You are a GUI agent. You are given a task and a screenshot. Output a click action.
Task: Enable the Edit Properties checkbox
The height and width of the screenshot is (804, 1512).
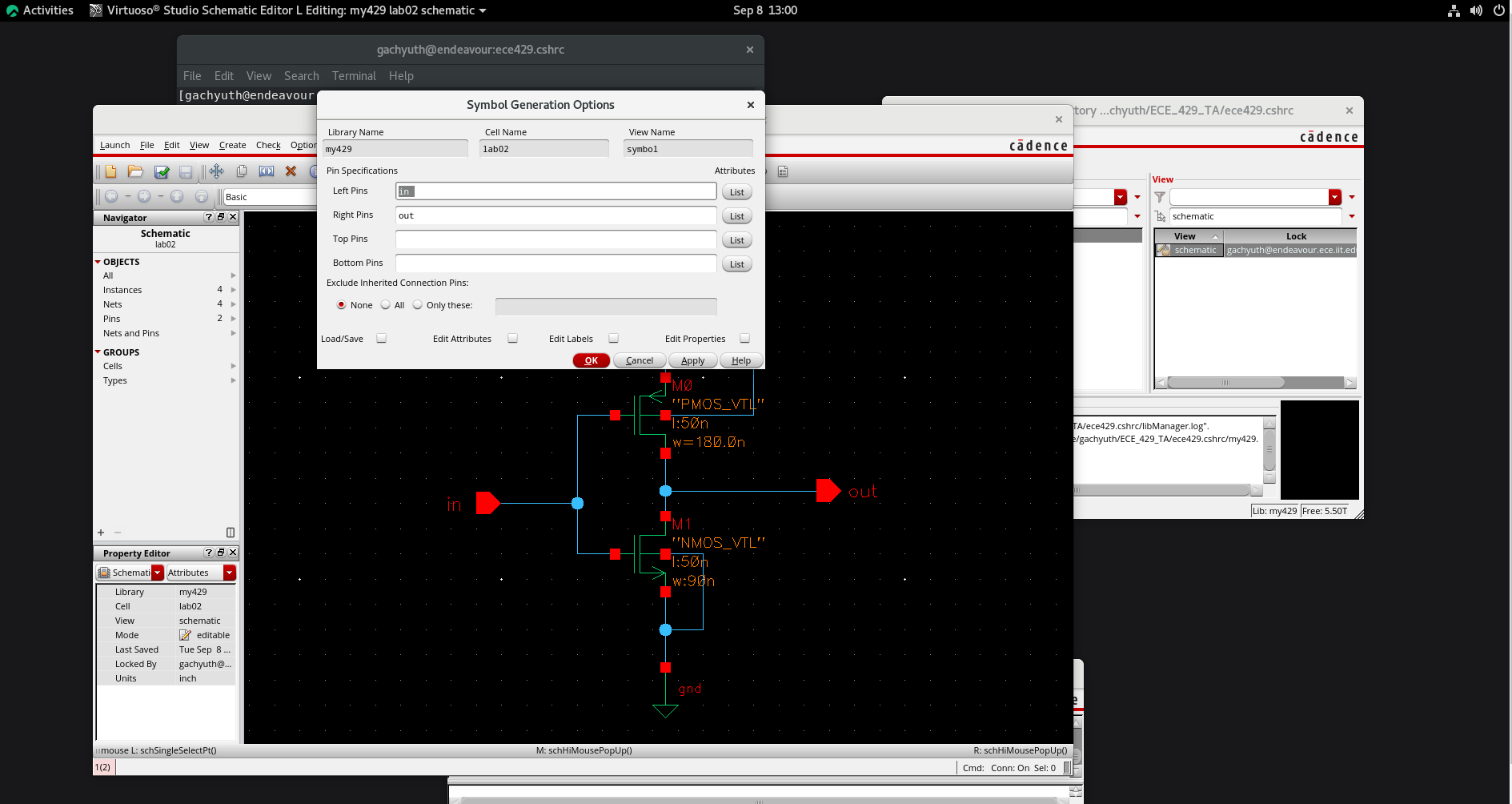[x=744, y=339]
